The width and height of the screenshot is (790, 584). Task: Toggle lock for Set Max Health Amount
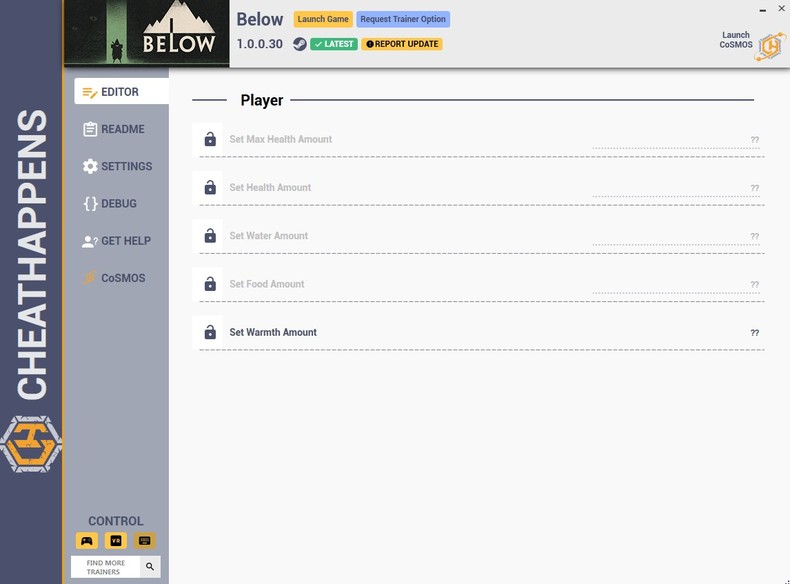click(x=210, y=140)
